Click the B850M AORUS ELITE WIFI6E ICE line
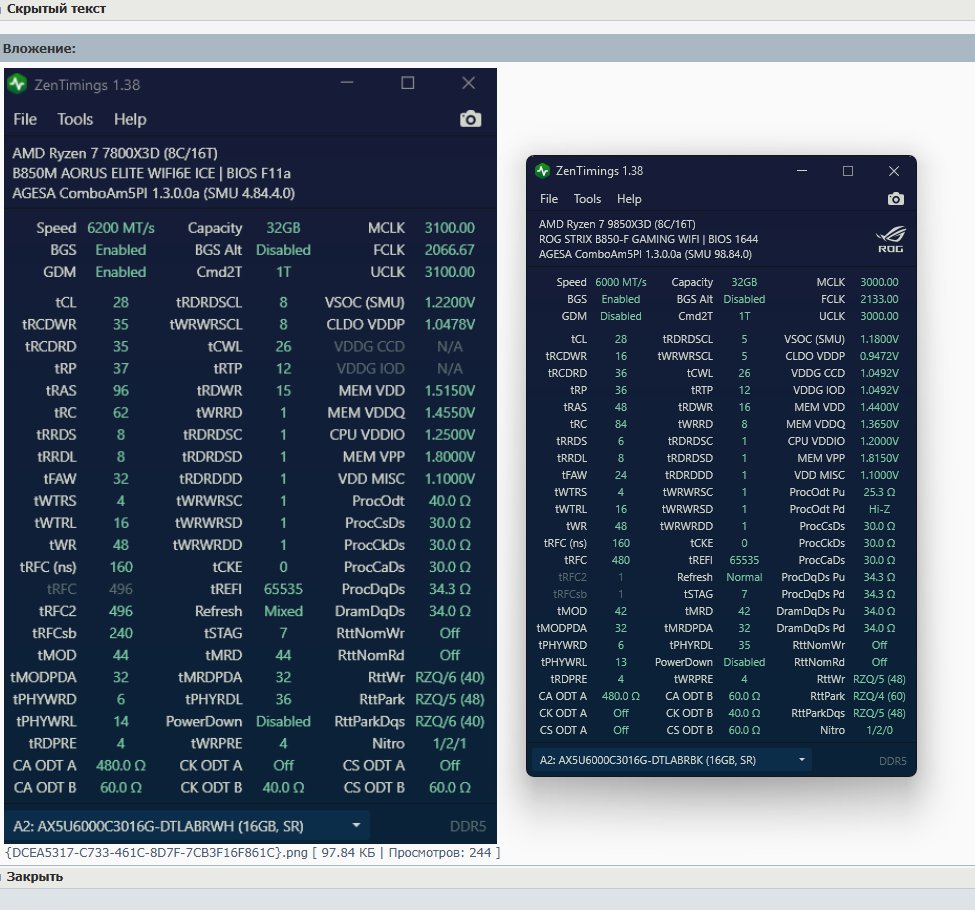 [151, 173]
